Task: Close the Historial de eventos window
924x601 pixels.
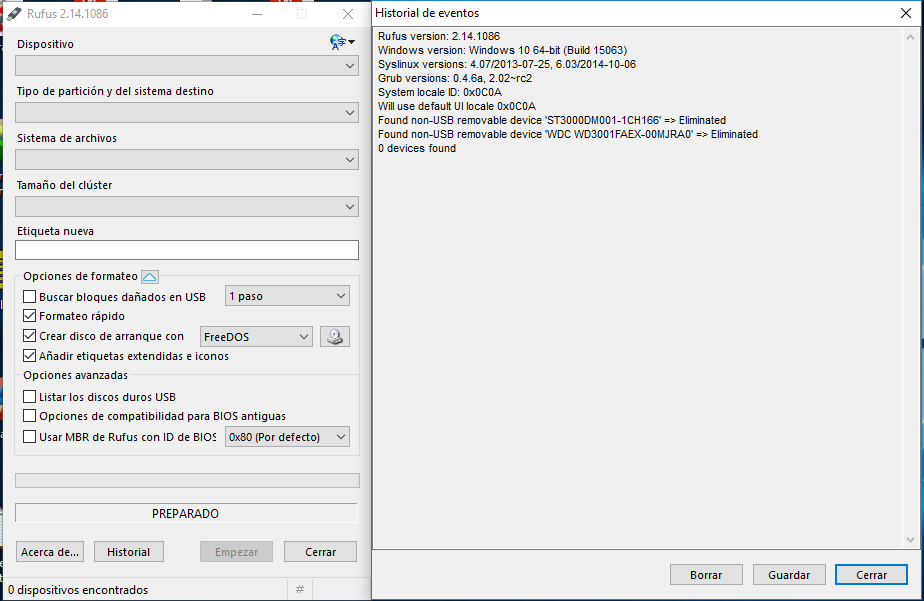Action: pyautogui.click(x=906, y=13)
